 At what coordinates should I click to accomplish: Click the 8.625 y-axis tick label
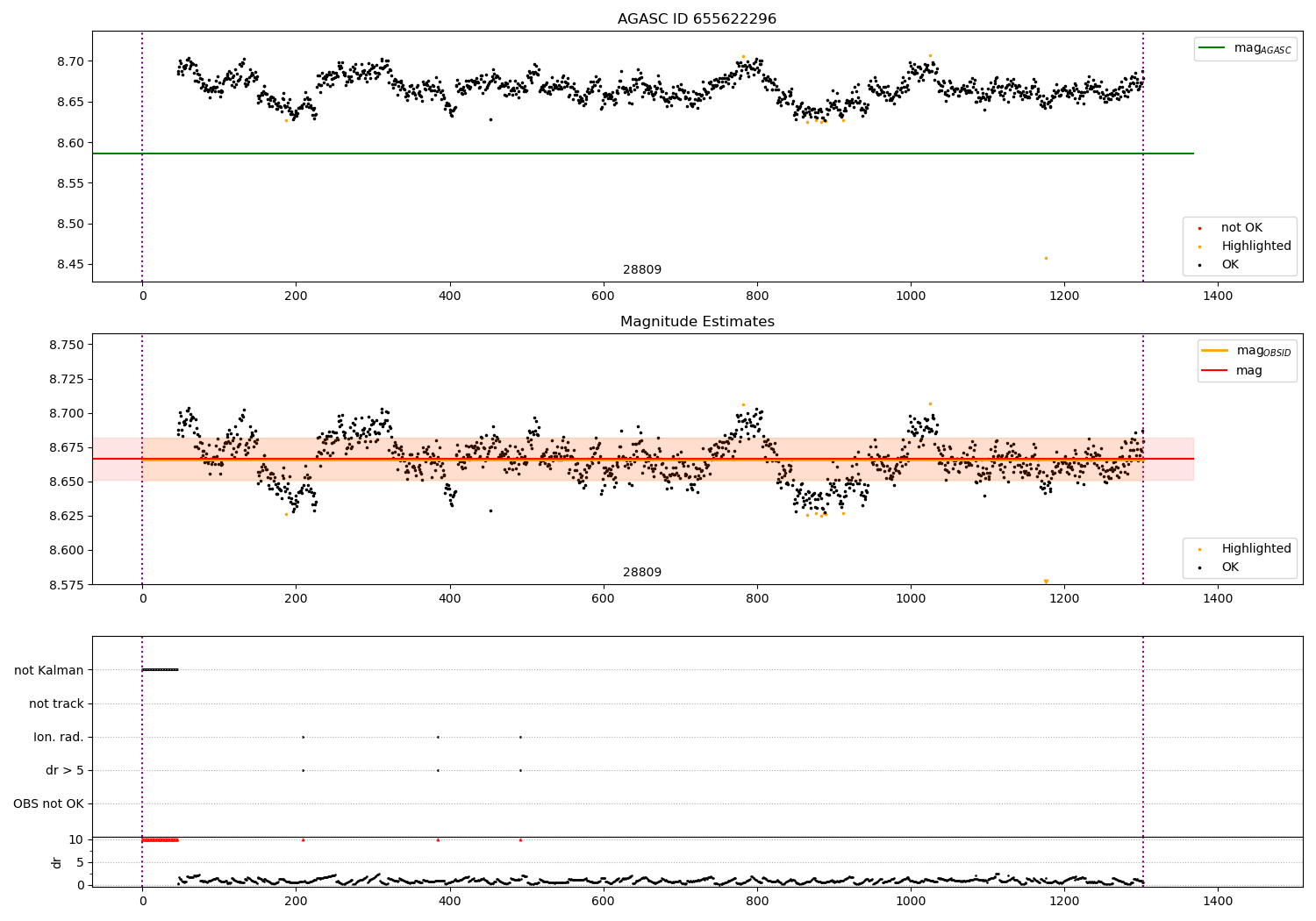(67, 516)
